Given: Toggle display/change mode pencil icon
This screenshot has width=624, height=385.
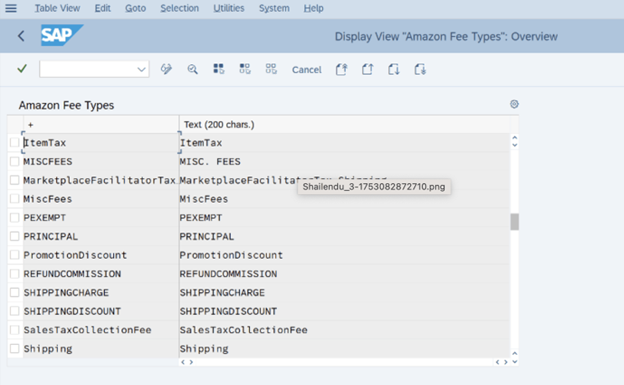Looking at the screenshot, I should pyautogui.click(x=166, y=69).
